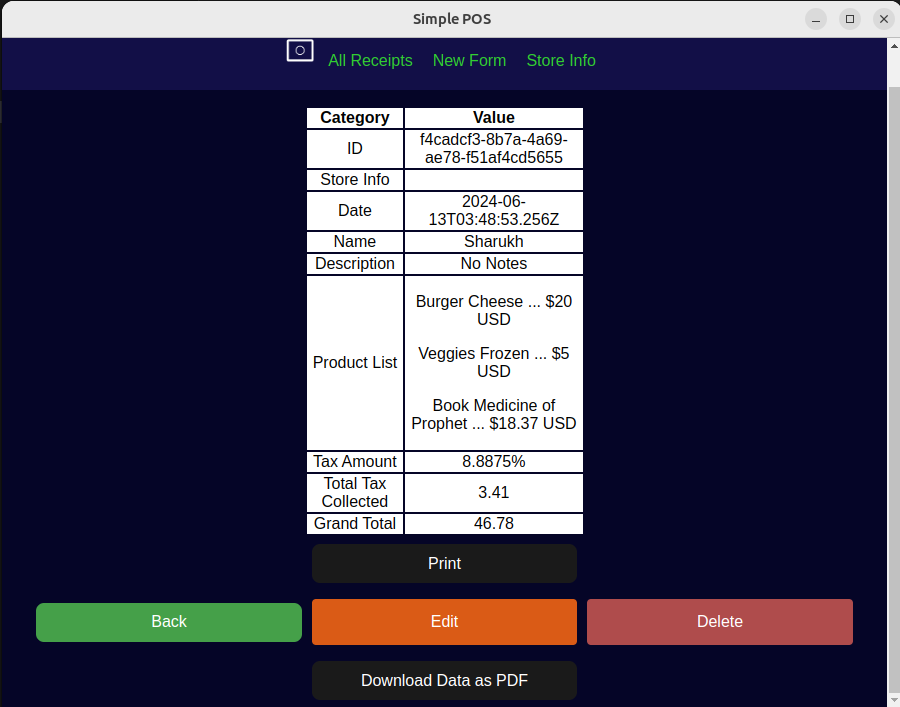This screenshot has width=900, height=707.
Task: Download the receipt data as PDF
Action: [x=444, y=680]
